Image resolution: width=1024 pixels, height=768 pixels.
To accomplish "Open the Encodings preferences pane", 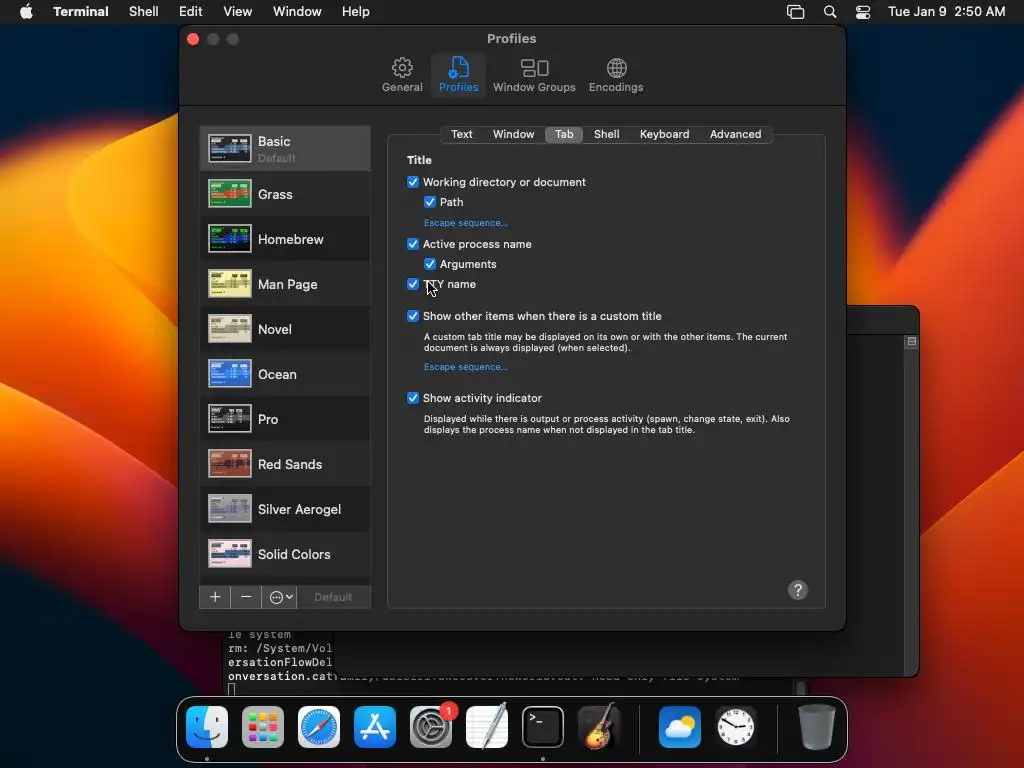I will 615,75.
